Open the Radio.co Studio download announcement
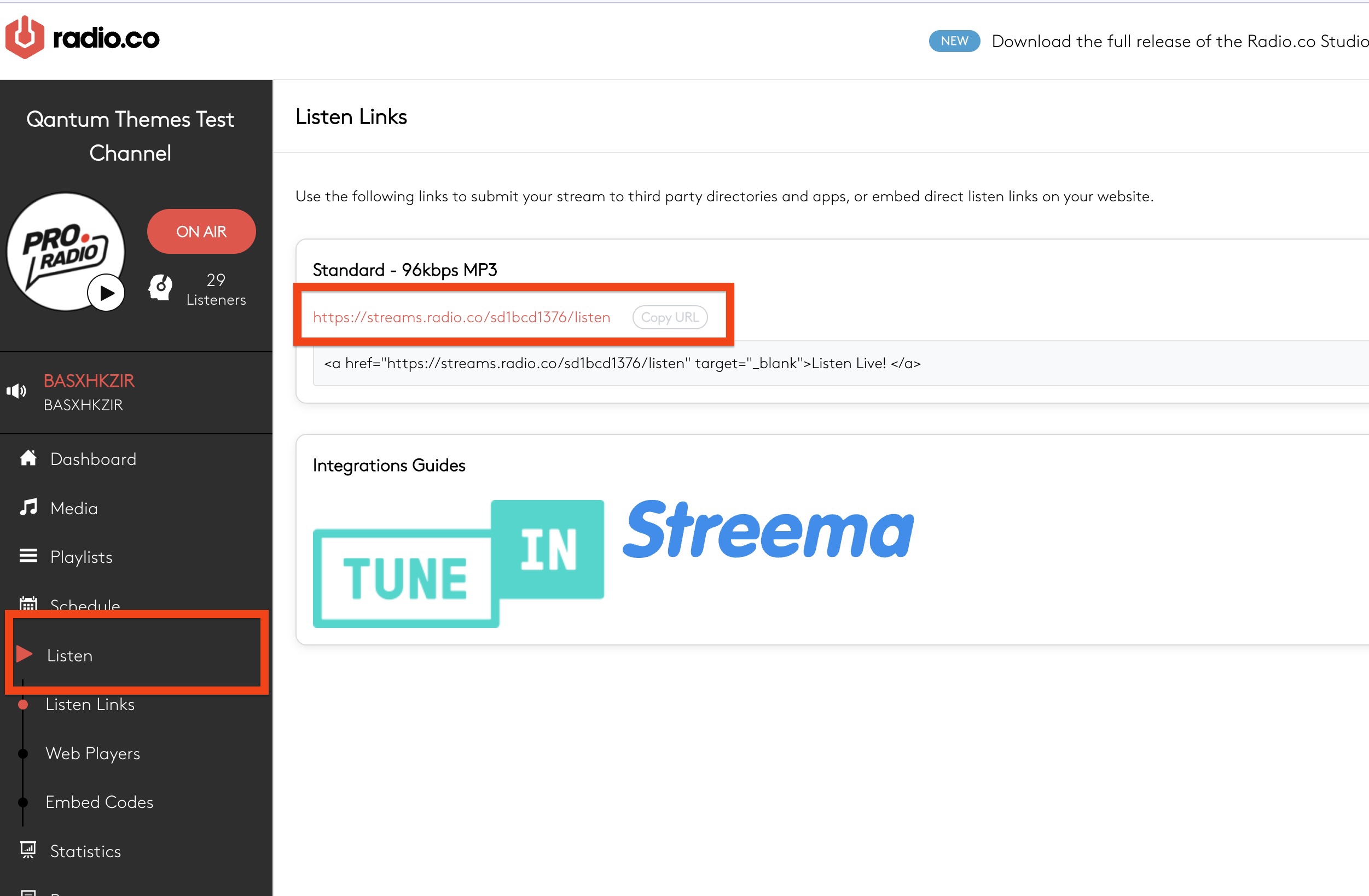The width and height of the screenshot is (1369, 896). point(1180,42)
